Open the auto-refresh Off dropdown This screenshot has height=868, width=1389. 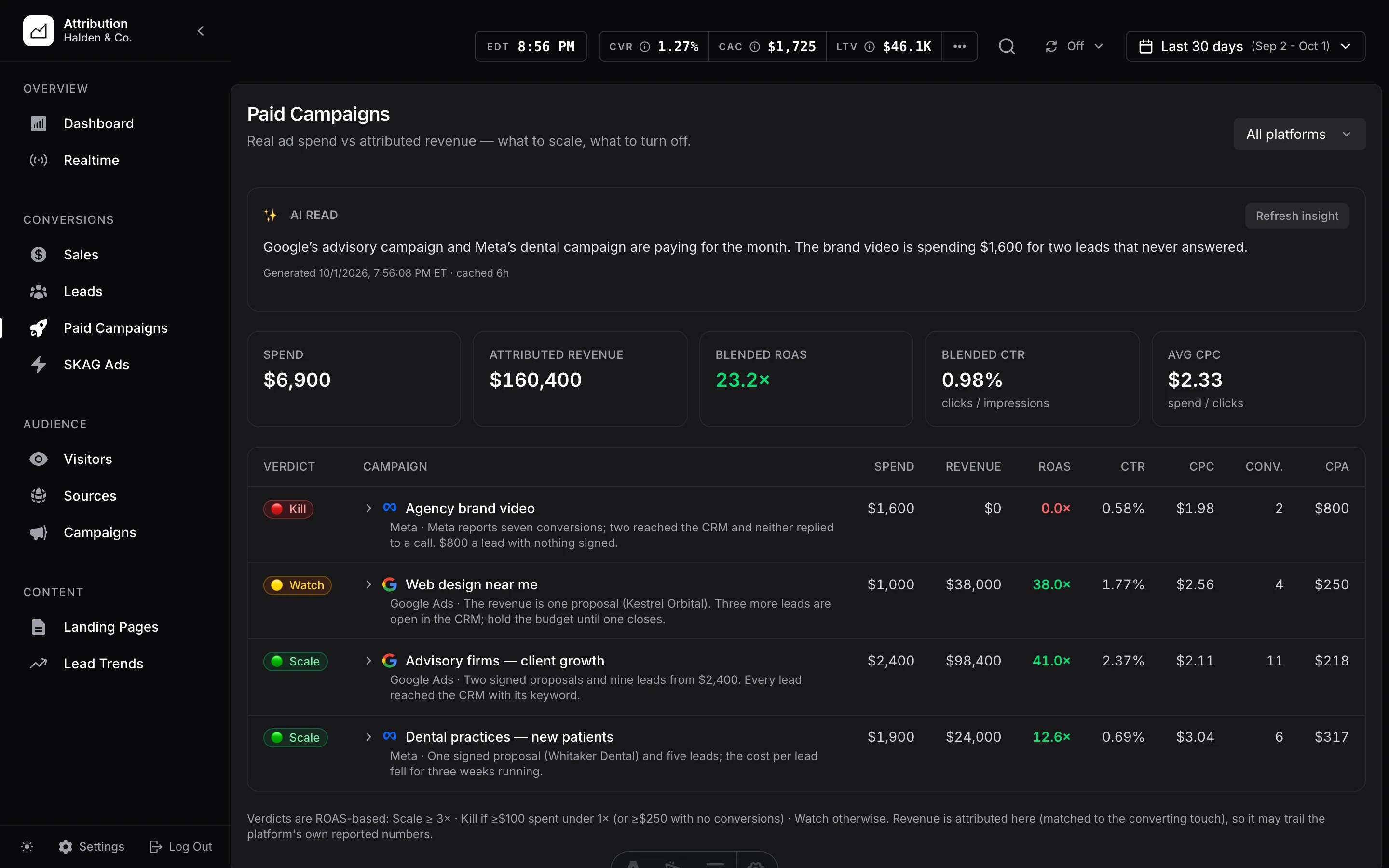(x=1074, y=46)
